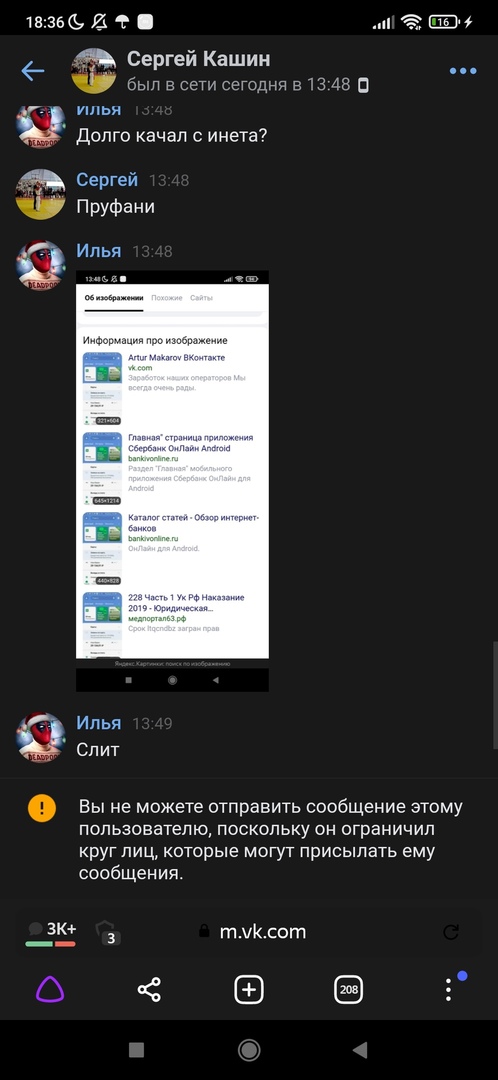Image resolution: width=498 pixels, height=1080 pixels.
Task: Open the three-dot chat options menu
Action: click(463, 71)
